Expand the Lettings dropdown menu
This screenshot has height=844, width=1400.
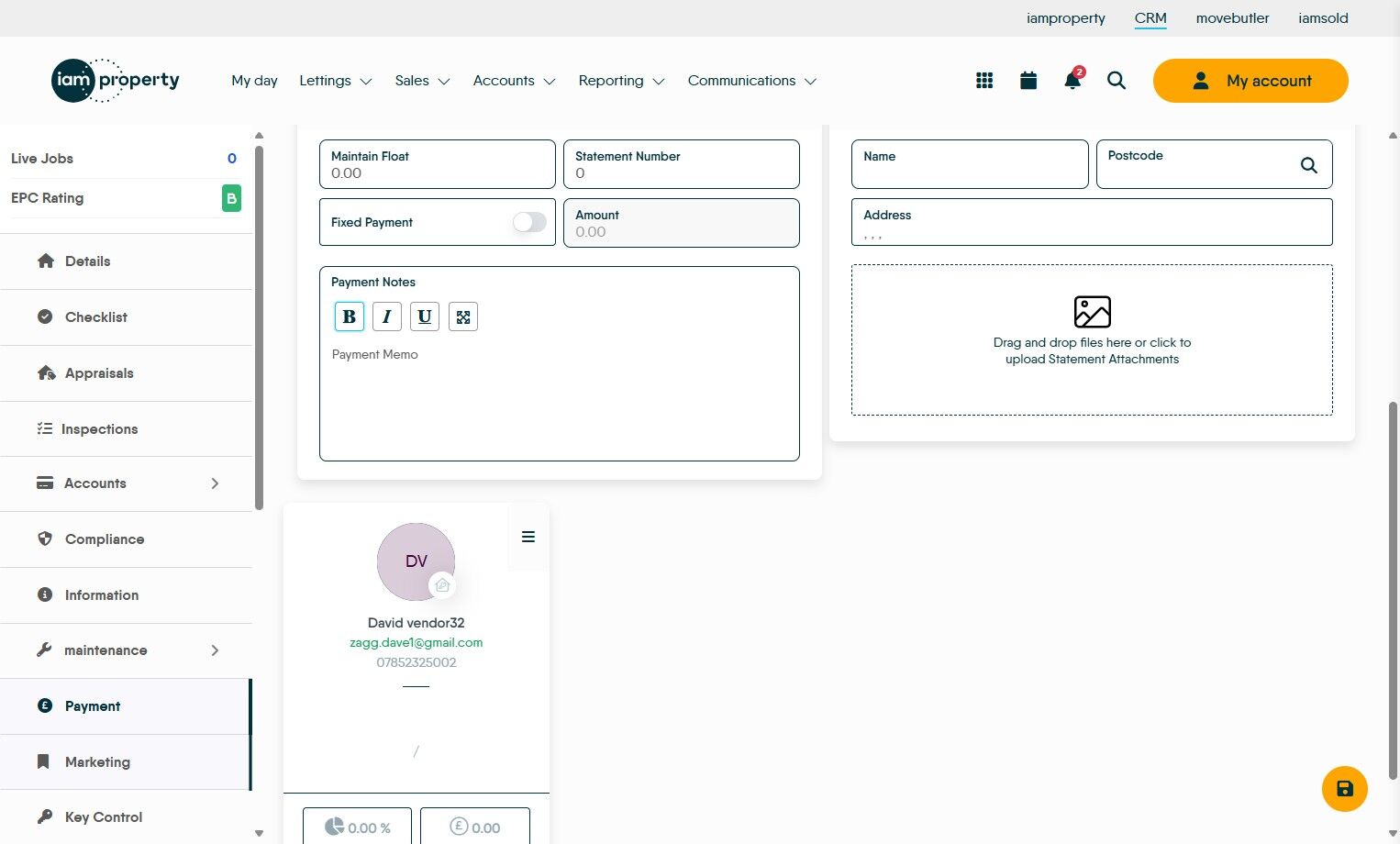(336, 81)
